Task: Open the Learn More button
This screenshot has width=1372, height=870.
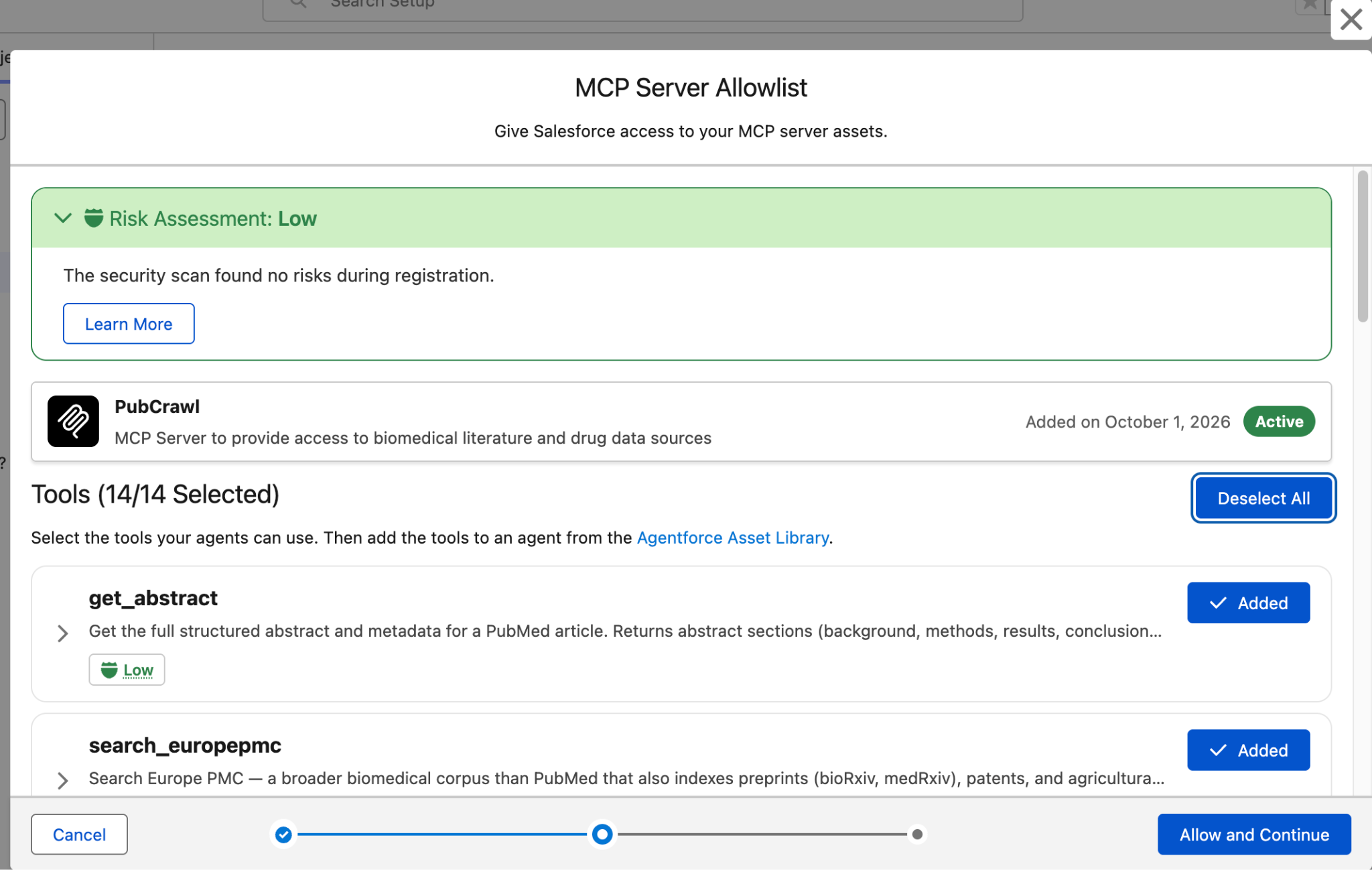Action: point(129,324)
